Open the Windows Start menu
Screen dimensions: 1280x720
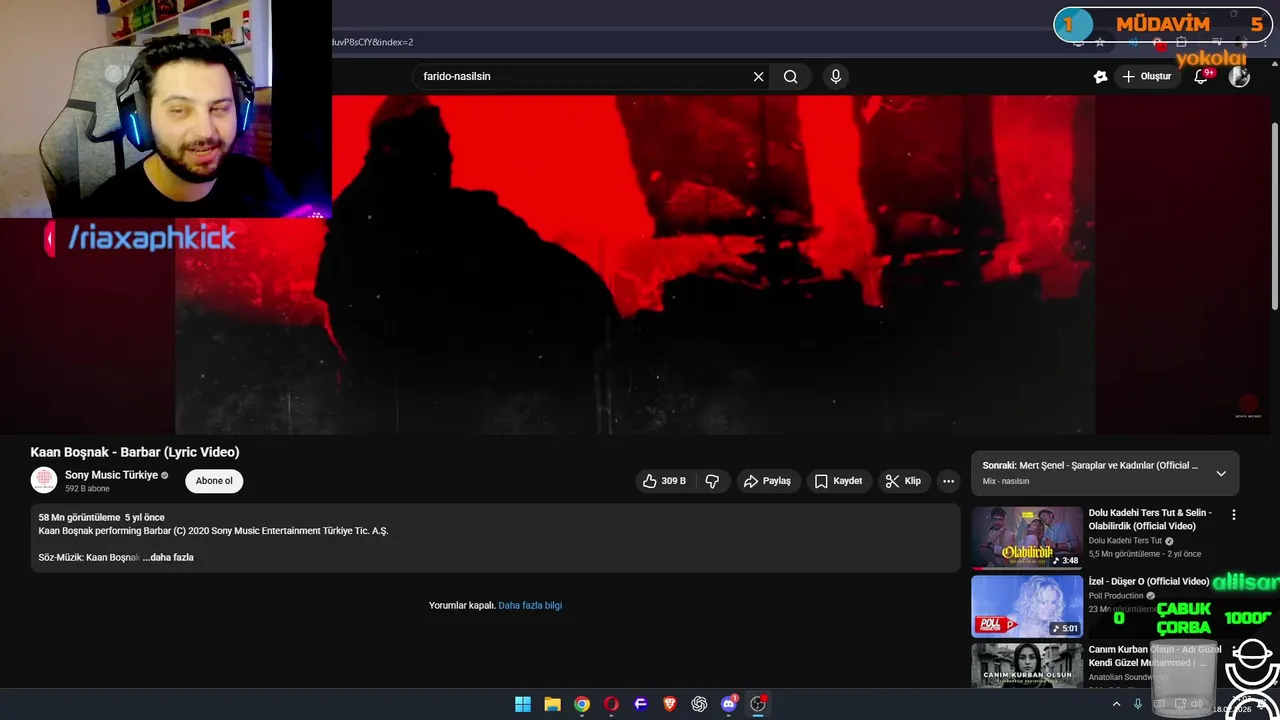523,704
